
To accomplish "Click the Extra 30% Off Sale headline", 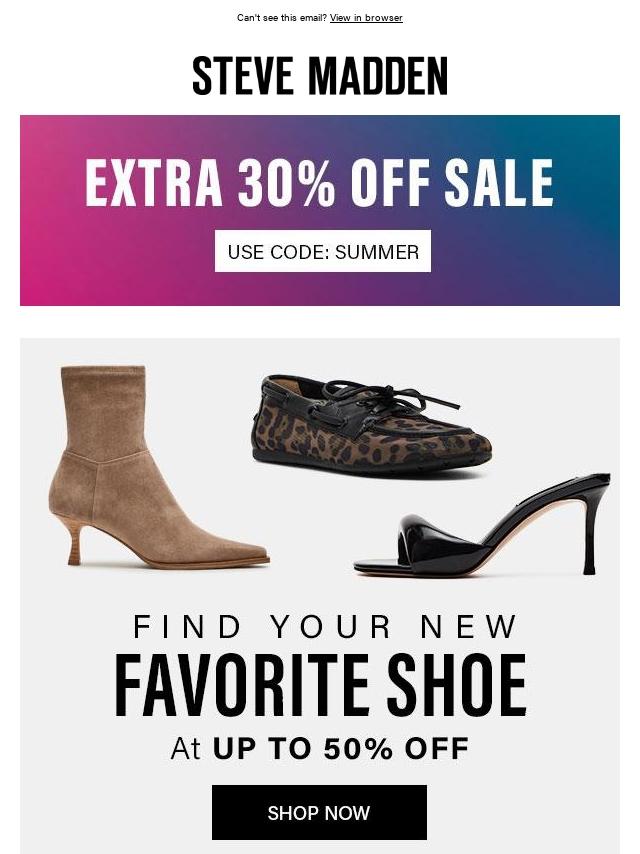I will click(x=319, y=182).
